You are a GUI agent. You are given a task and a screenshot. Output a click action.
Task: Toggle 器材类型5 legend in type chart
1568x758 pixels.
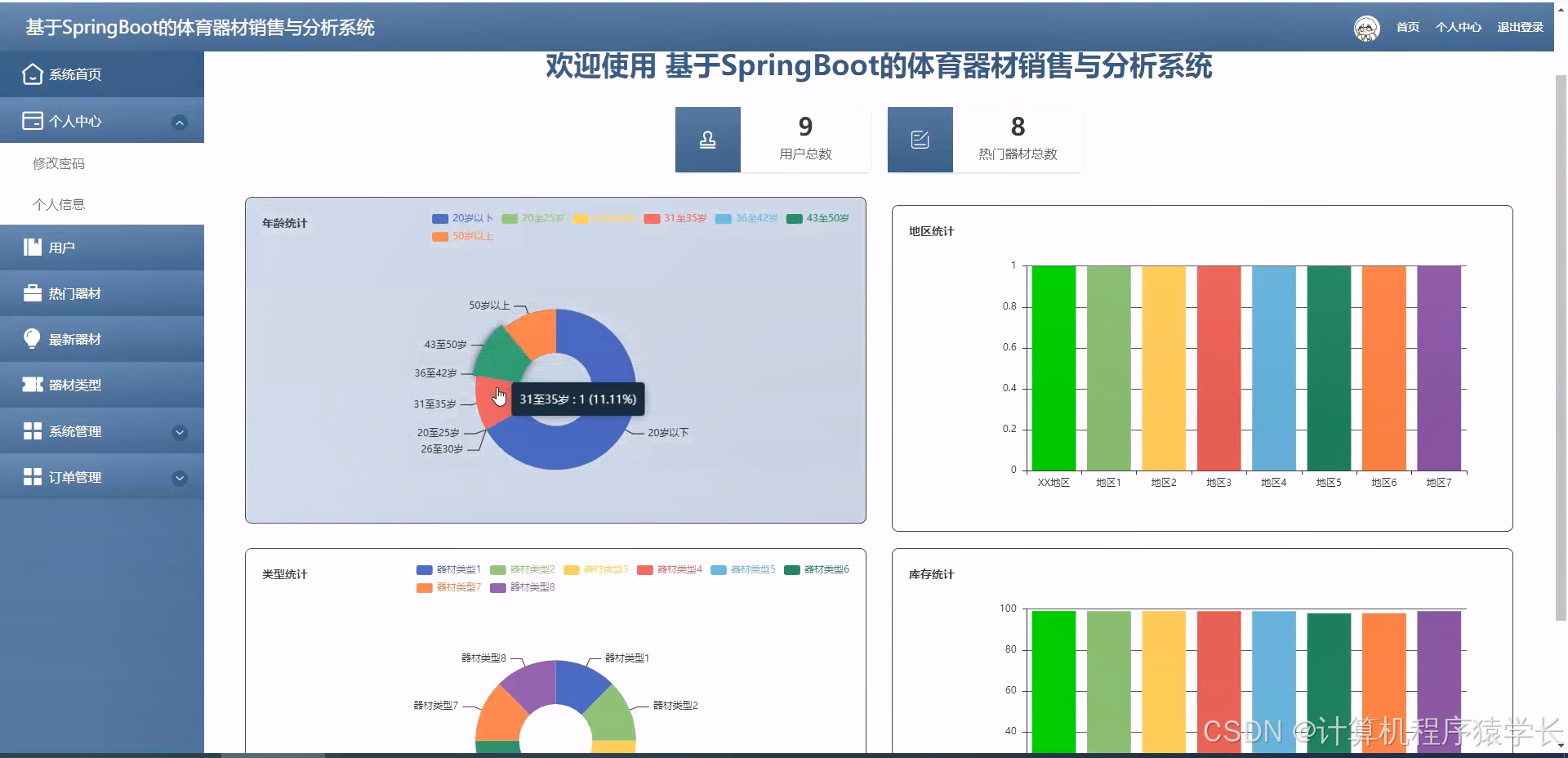click(x=742, y=569)
